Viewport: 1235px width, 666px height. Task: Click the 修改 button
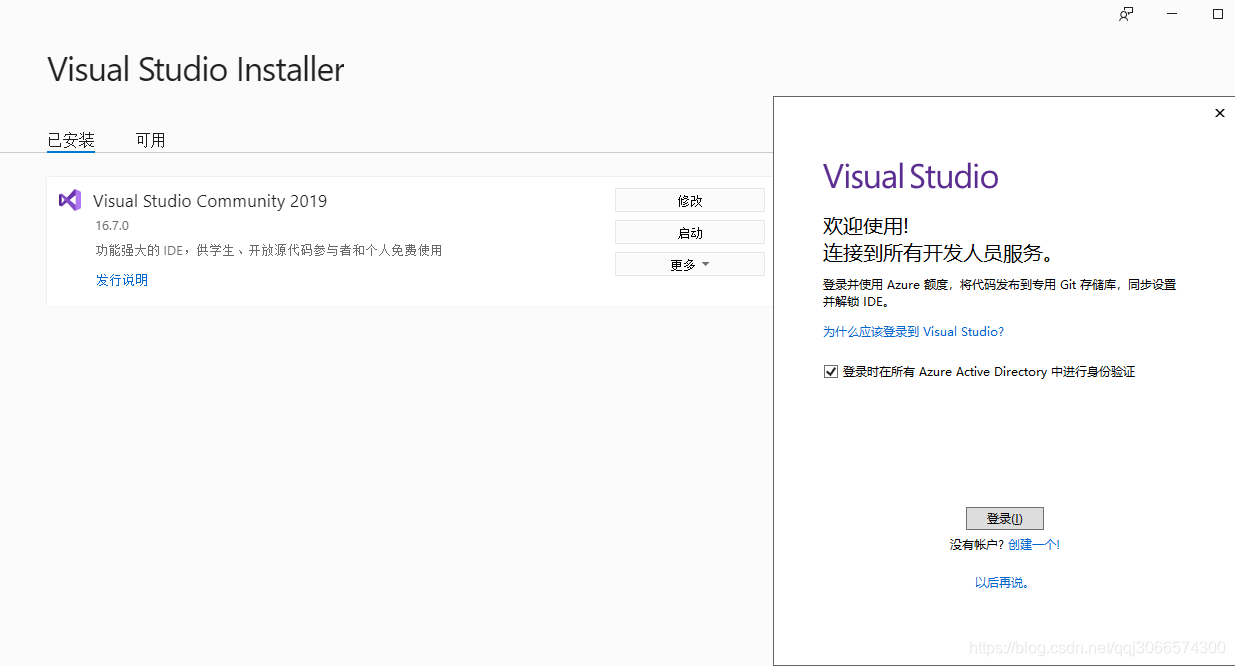tap(690, 200)
